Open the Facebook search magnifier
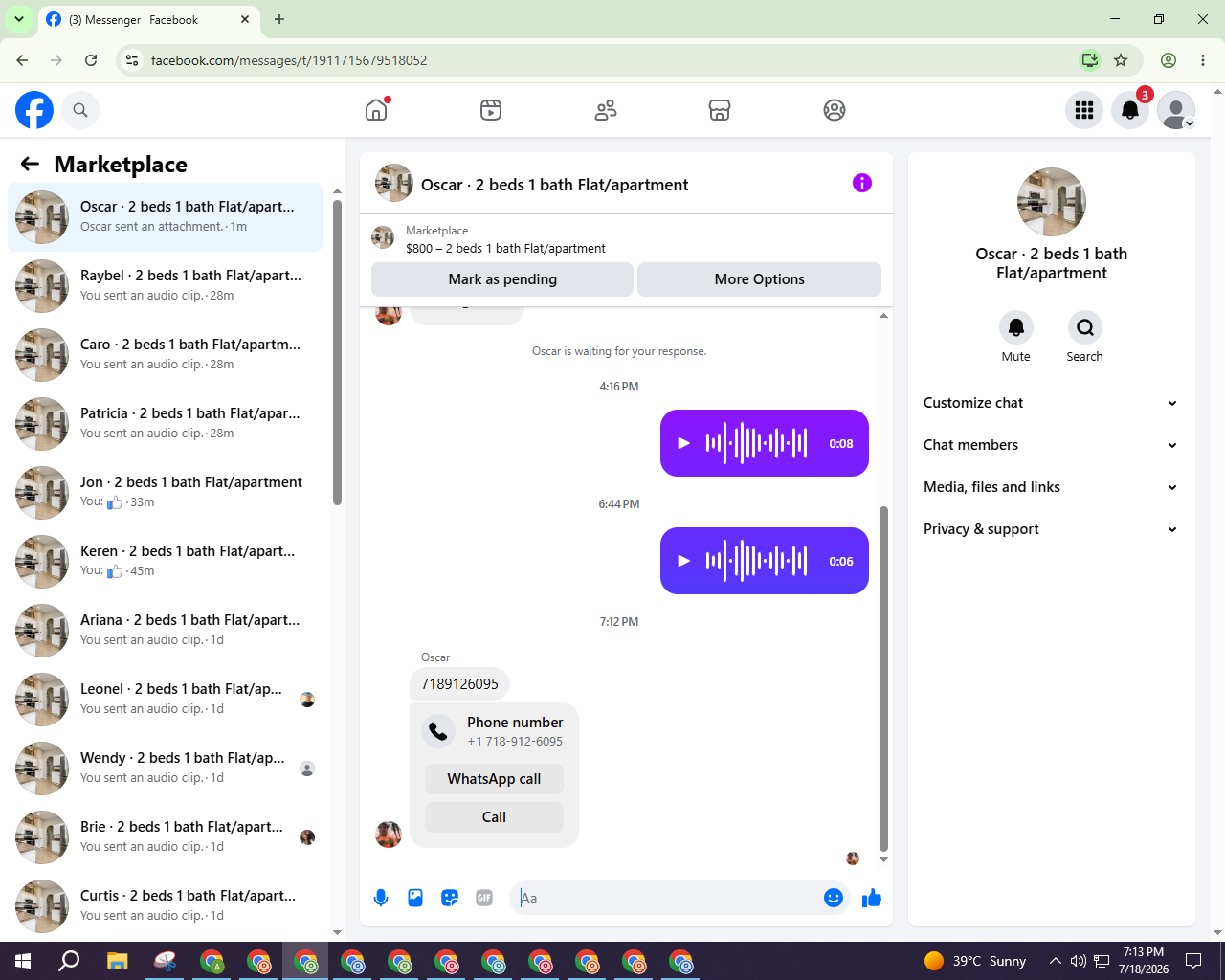The height and width of the screenshot is (980, 1225). pyautogui.click(x=80, y=110)
